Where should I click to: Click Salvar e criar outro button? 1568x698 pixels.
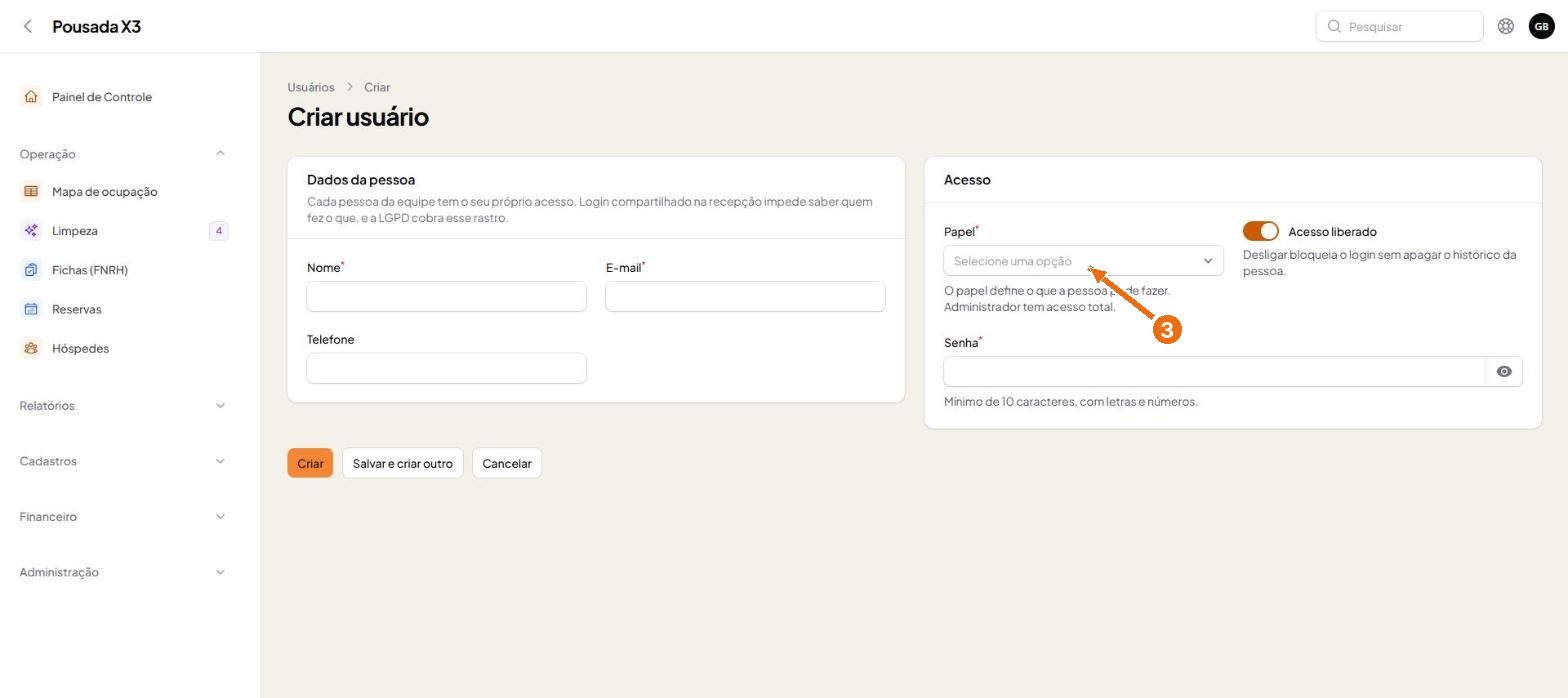click(x=403, y=463)
